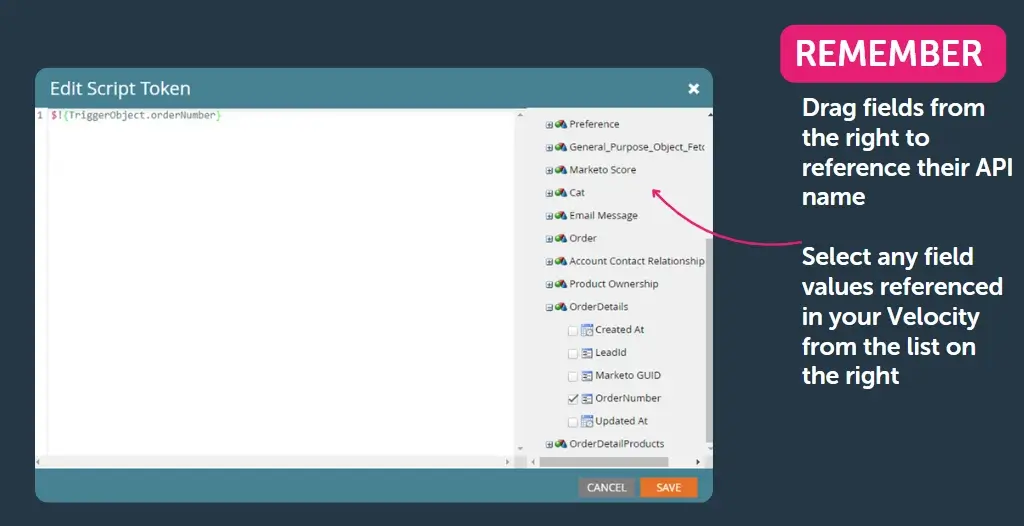This screenshot has height=526, width=1024.
Task: Check the Marketo GUID field checkbox
Action: coord(573,376)
